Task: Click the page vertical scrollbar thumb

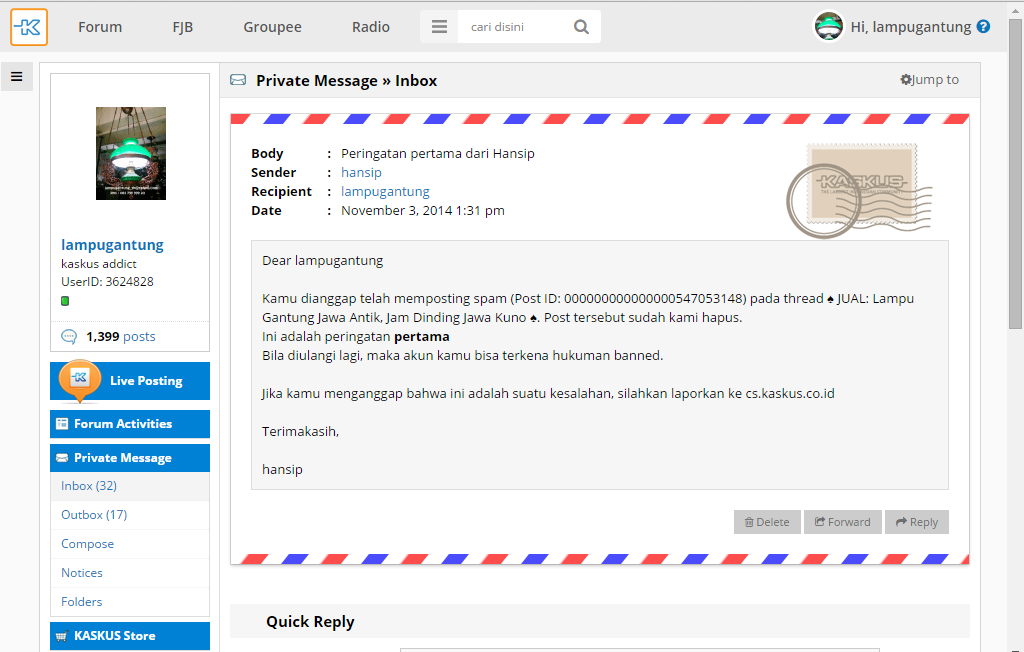Action: (x=1016, y=173)
